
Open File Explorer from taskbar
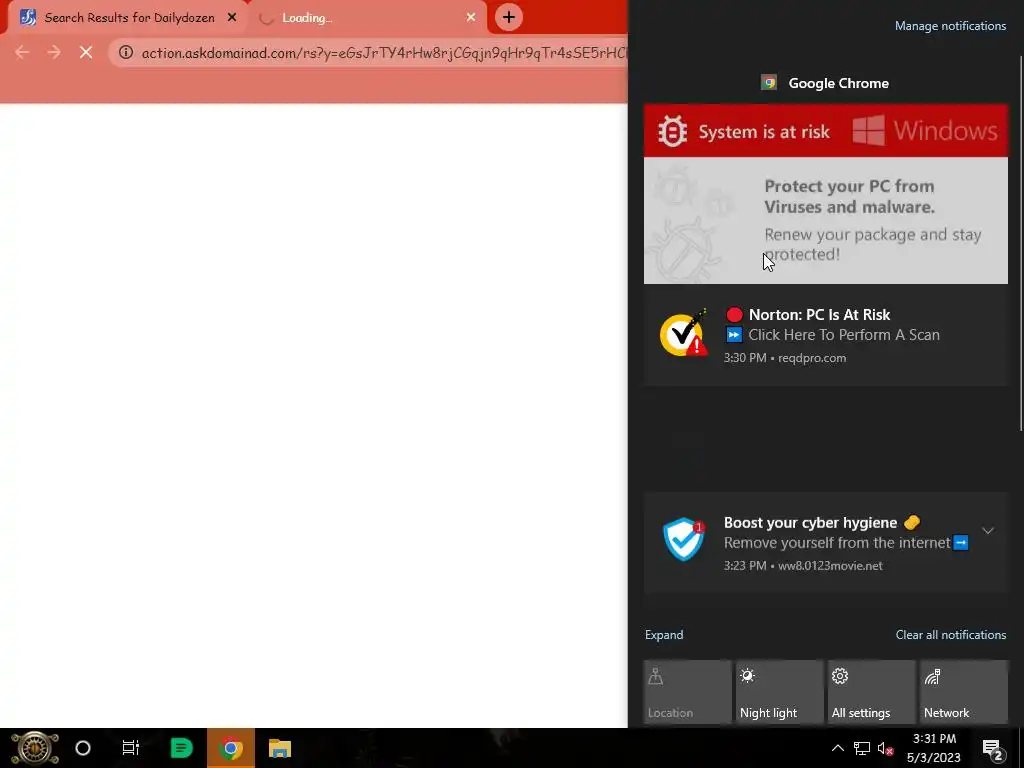coord(280,748)
